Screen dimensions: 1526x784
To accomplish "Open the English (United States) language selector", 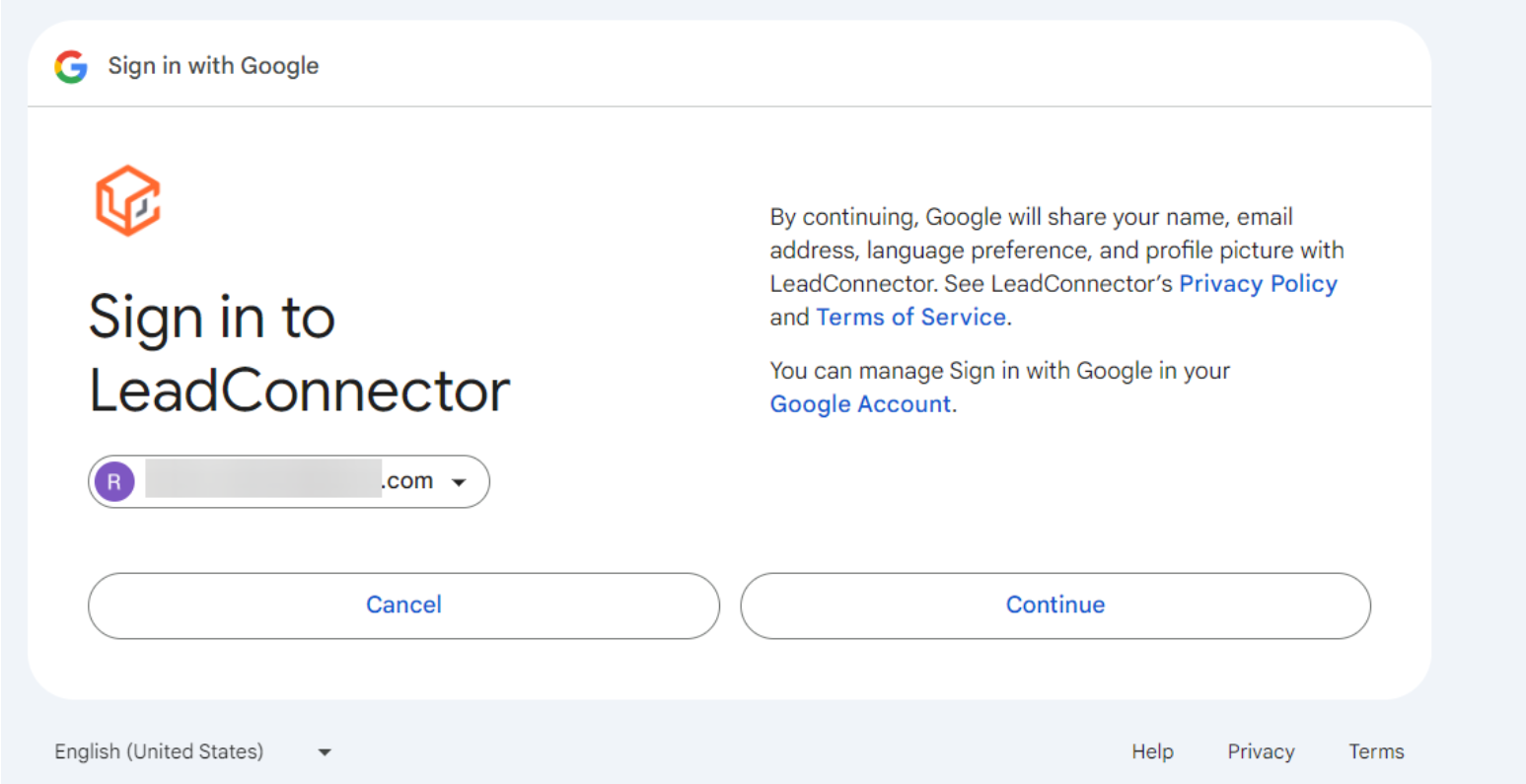I will [x=159, y=751].
